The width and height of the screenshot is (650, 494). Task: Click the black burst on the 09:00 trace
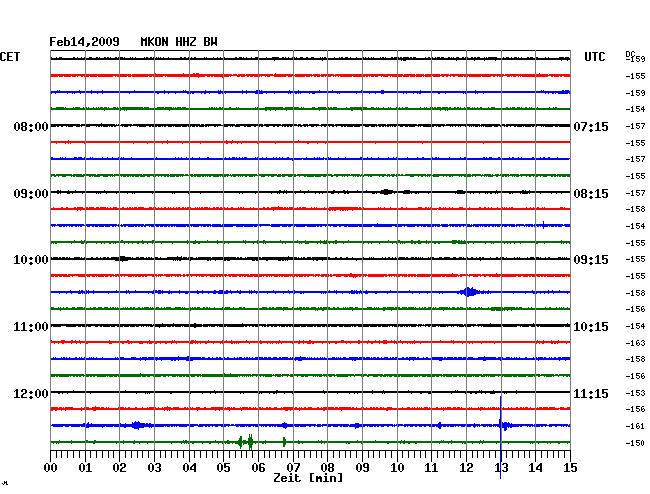pos(387,192)
